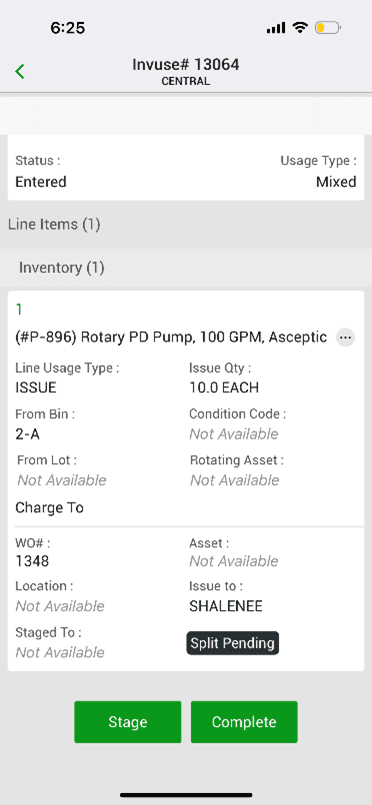Tap the Mixed usage type value

336,182
